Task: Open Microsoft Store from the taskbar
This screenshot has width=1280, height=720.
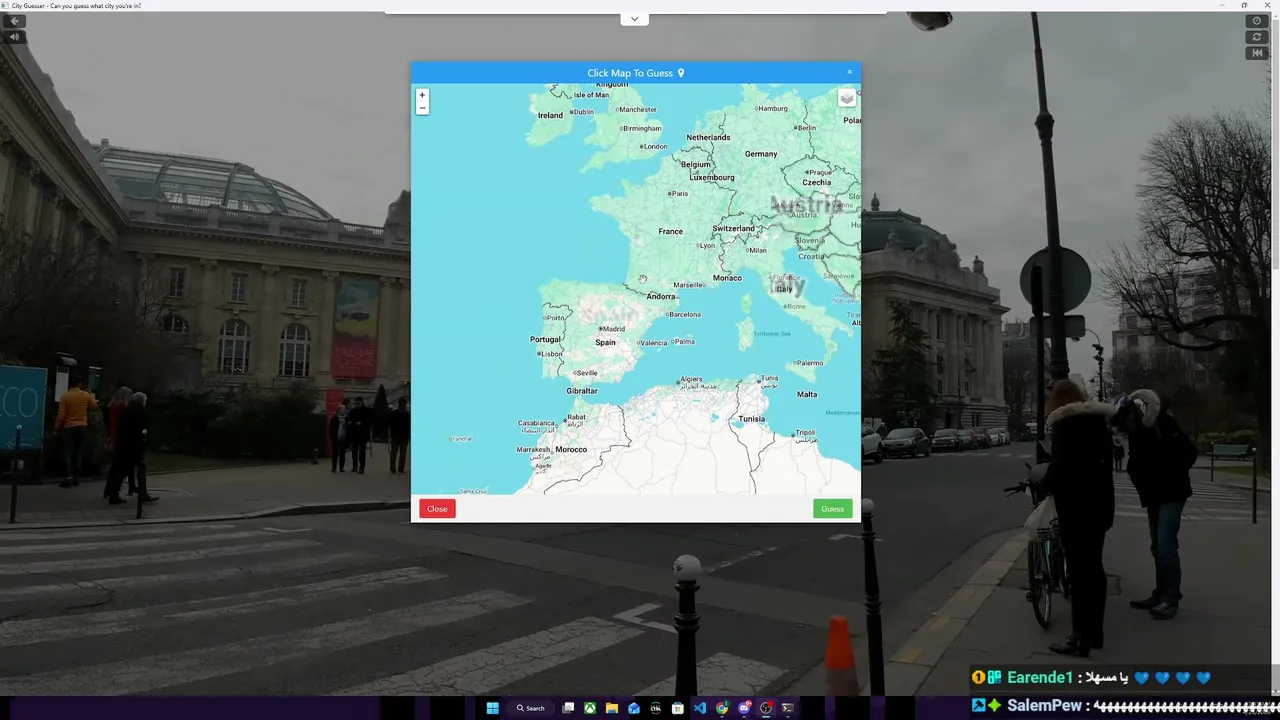Action: (678, 708)
